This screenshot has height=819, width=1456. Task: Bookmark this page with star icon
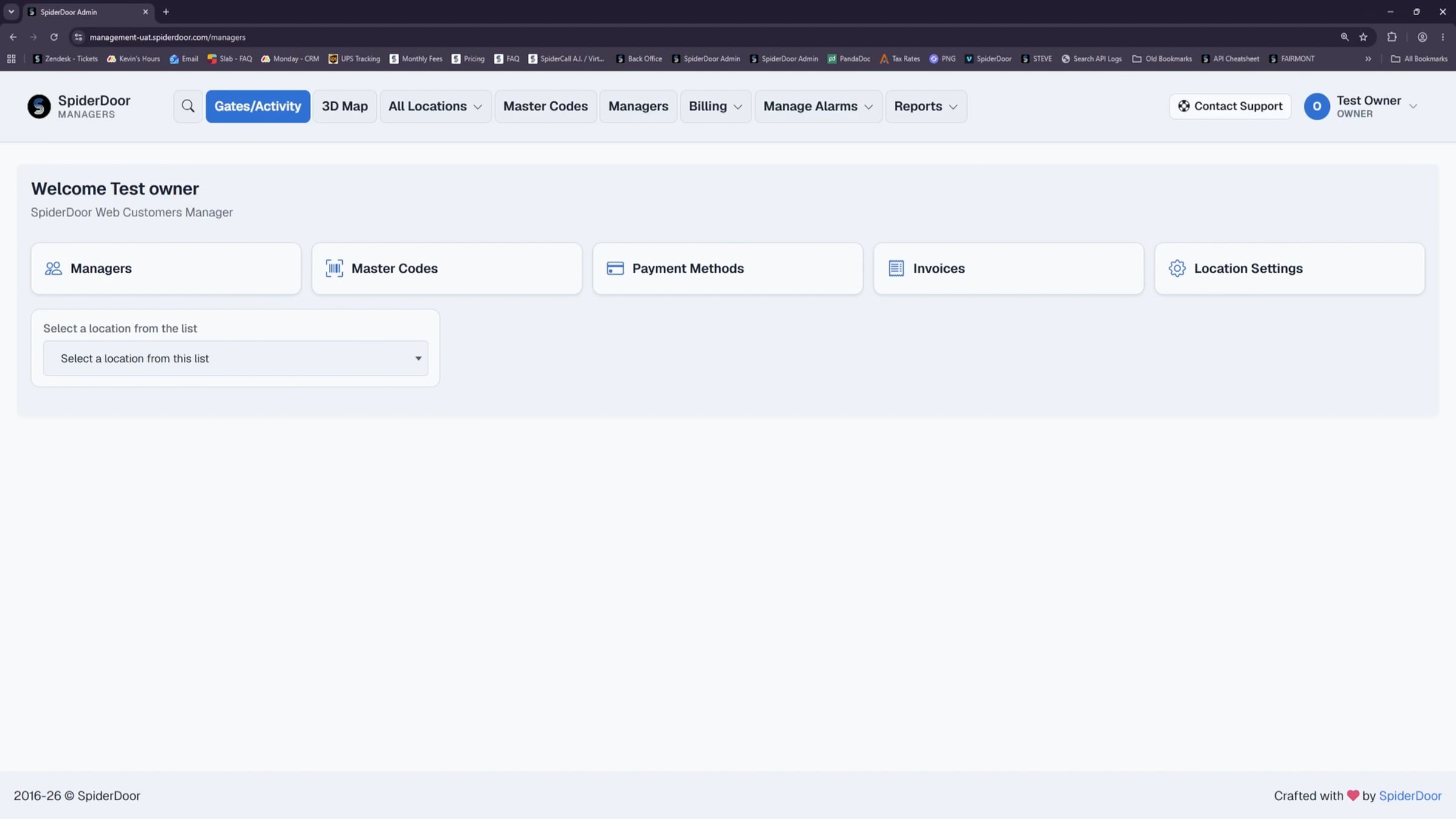click(1363, 37)
